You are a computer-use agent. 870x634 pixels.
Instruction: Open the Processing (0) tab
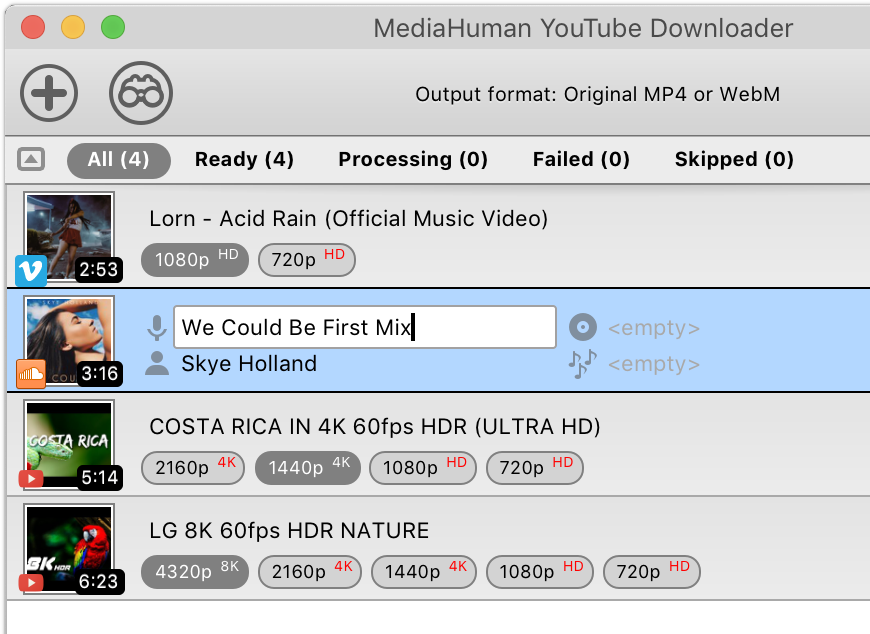tap(413, 159)
